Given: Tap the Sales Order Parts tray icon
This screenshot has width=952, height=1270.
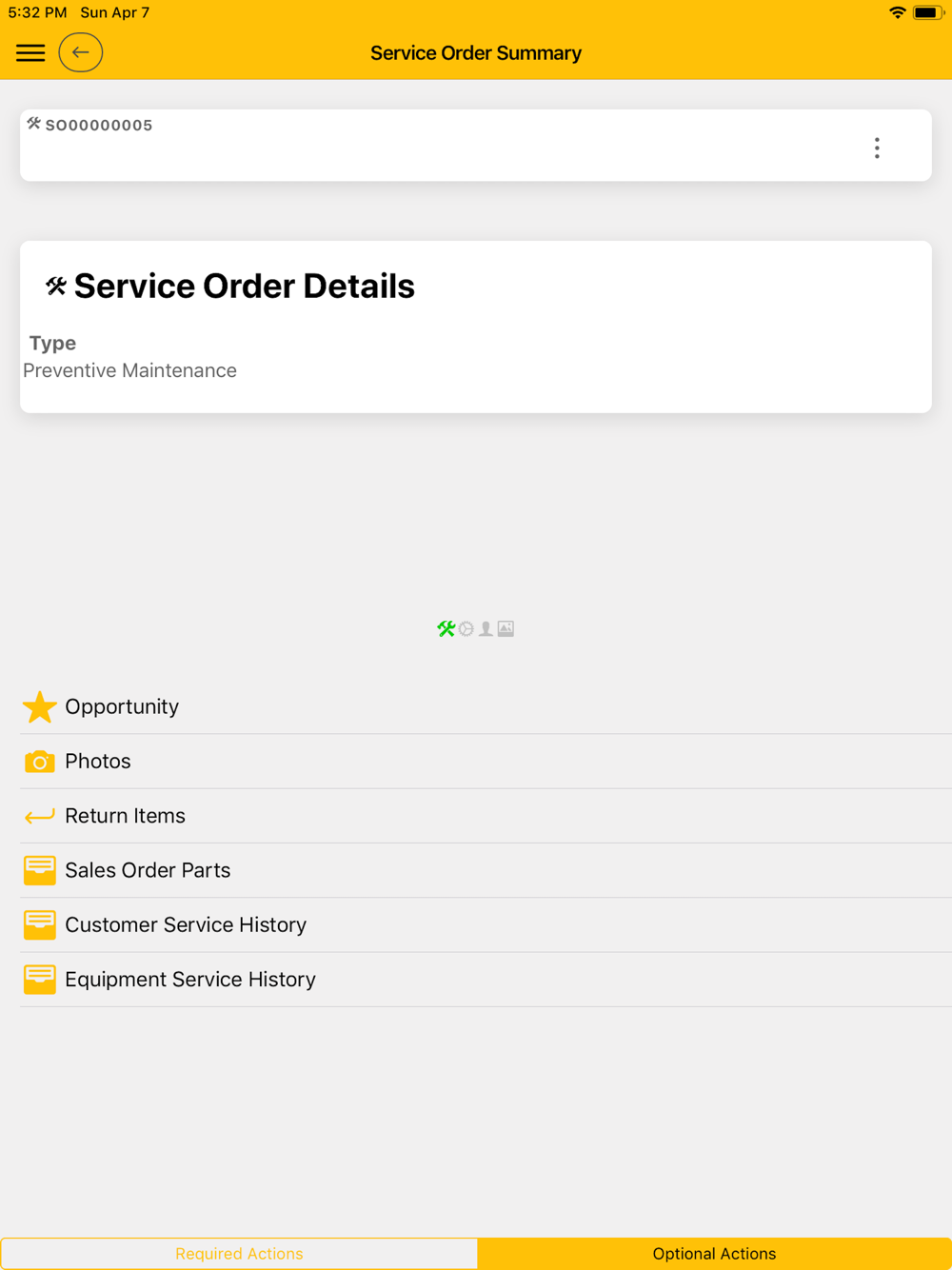Looking at the screenshot, I should pos(39,870).
